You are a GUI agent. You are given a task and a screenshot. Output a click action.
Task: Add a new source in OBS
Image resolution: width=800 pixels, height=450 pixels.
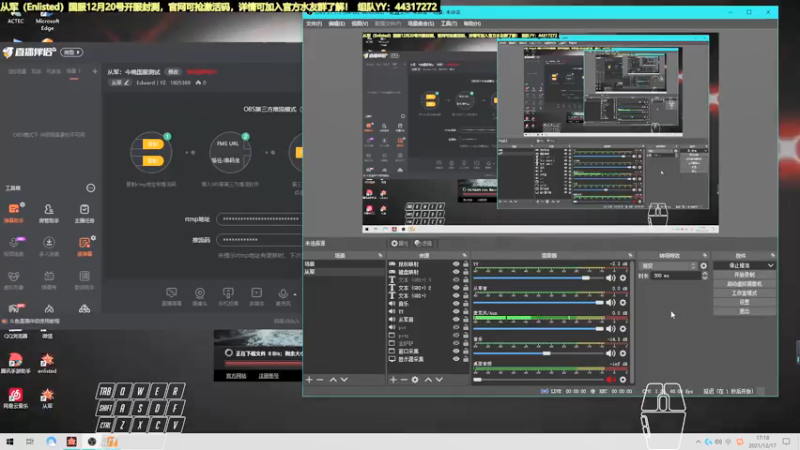[x=393, y=380]
